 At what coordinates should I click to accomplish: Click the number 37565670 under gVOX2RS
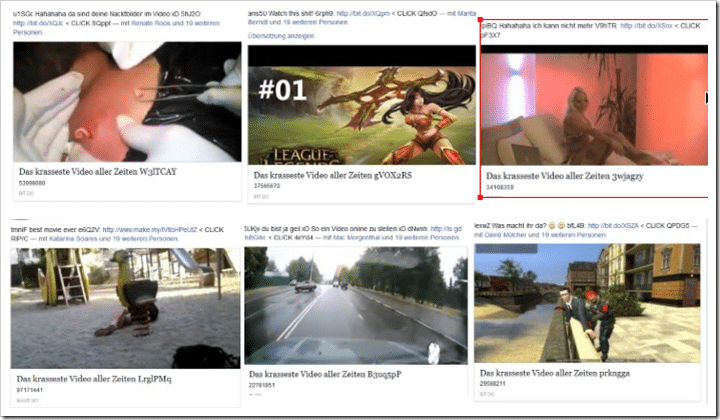coord(267,186)
